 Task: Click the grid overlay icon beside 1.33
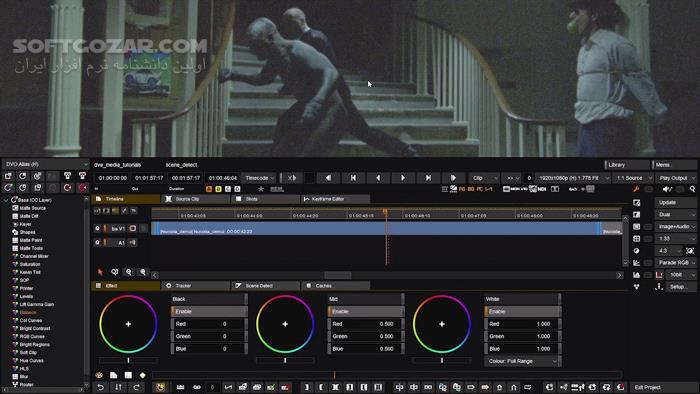click(x=636, y=239)
